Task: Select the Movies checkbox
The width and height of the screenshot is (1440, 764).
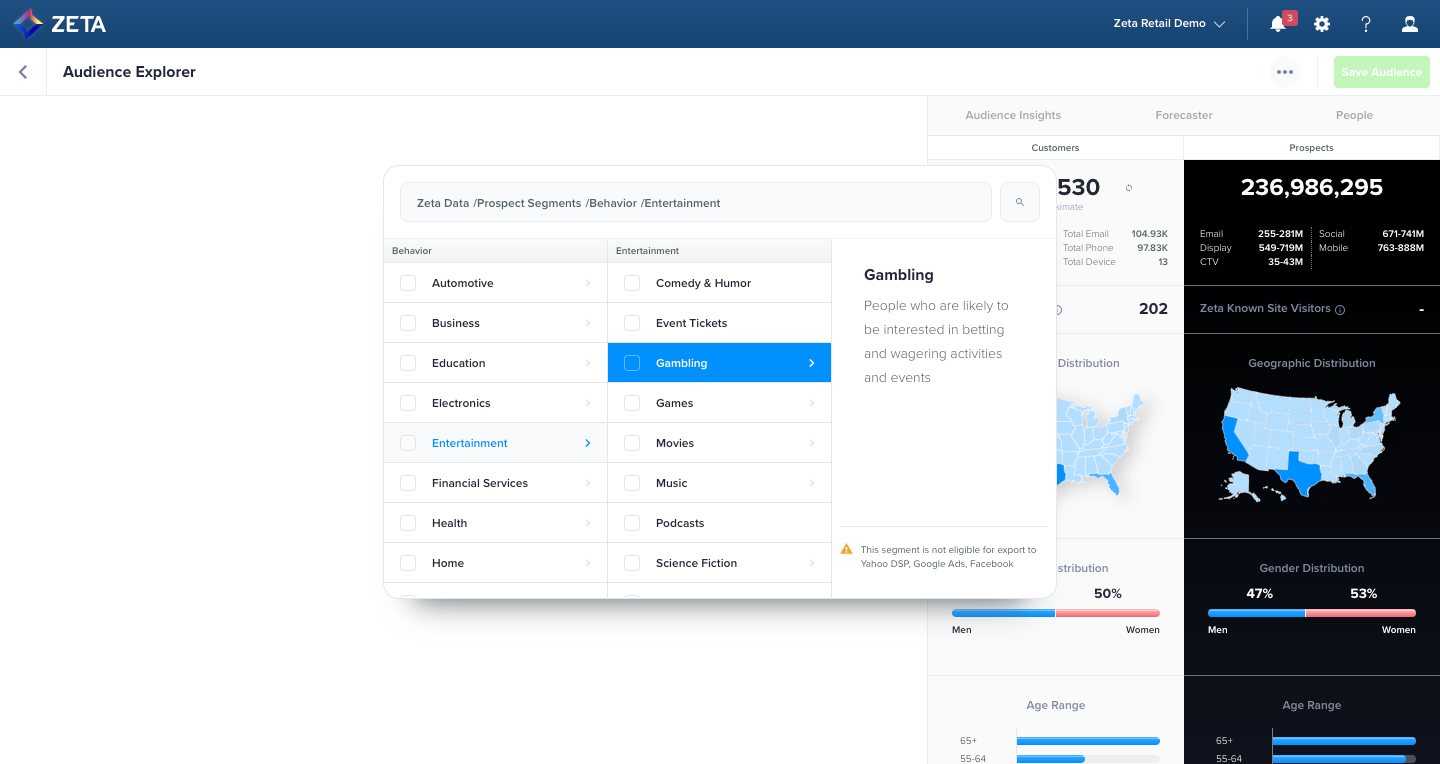Action: [632, 442]
